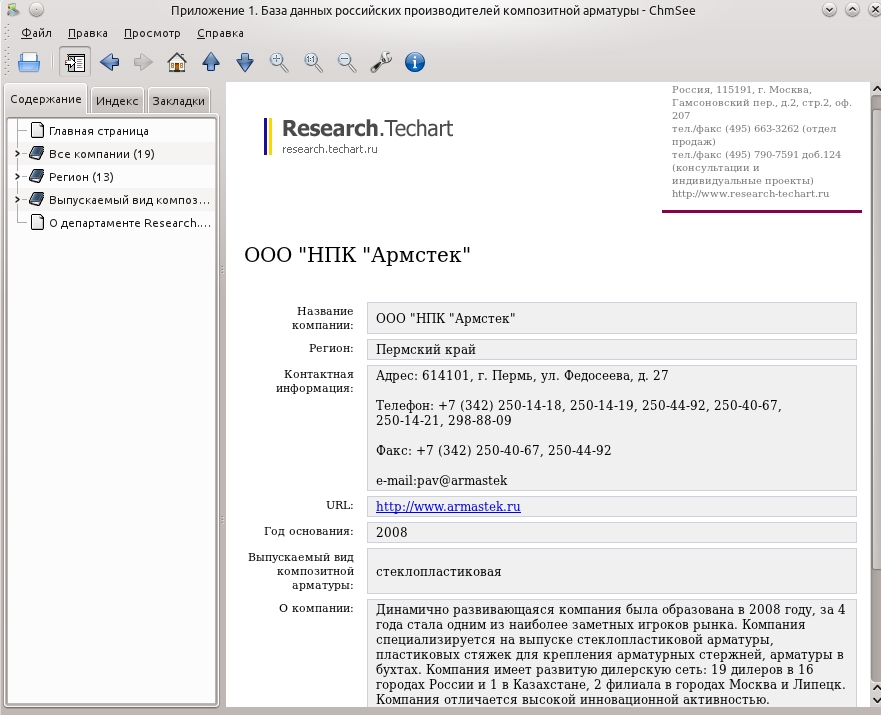
Task: Select Все компании (19) tree item
Action: coord(102,154)
